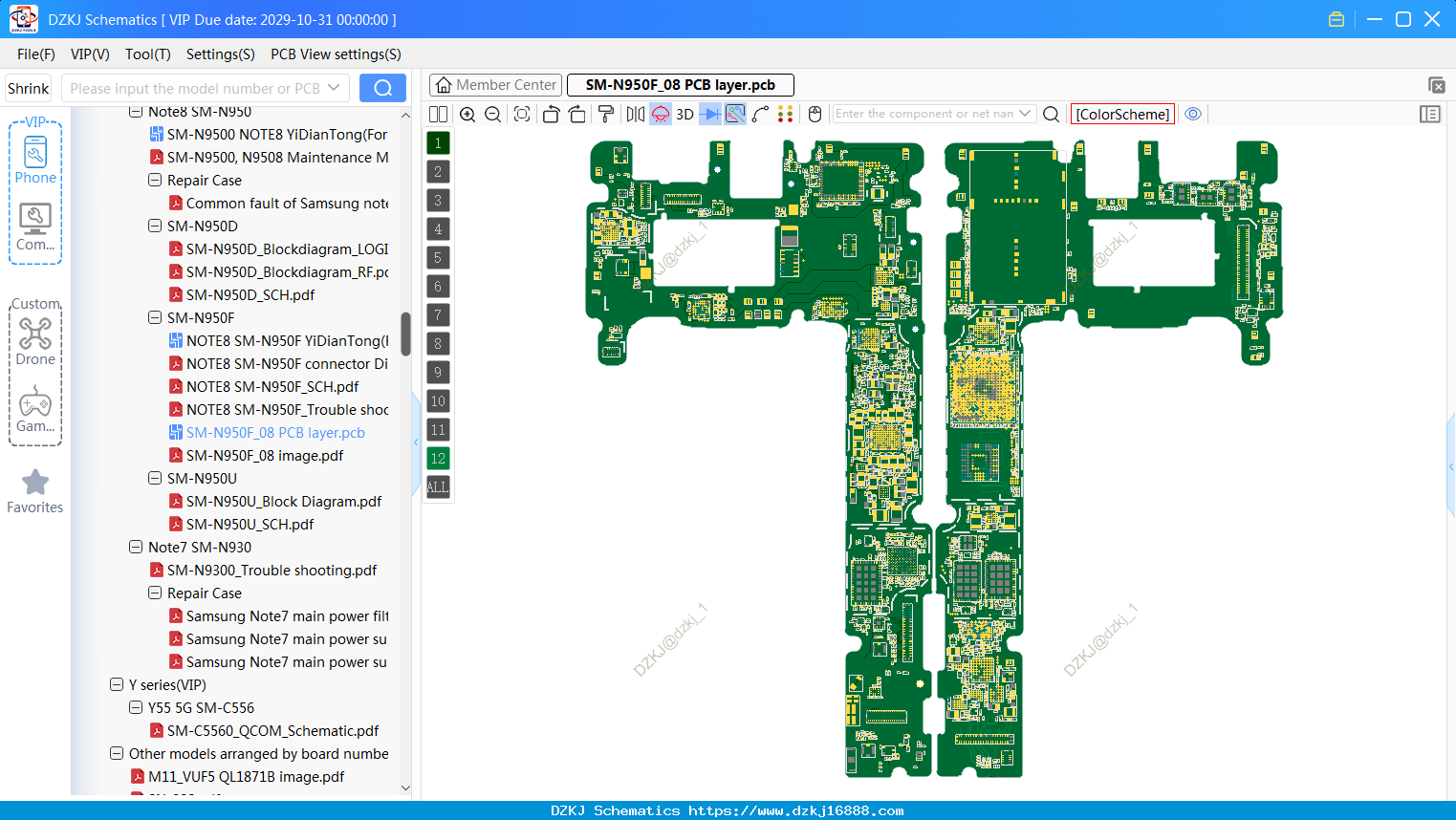Open the ColorScheme button

[1122, 114]
